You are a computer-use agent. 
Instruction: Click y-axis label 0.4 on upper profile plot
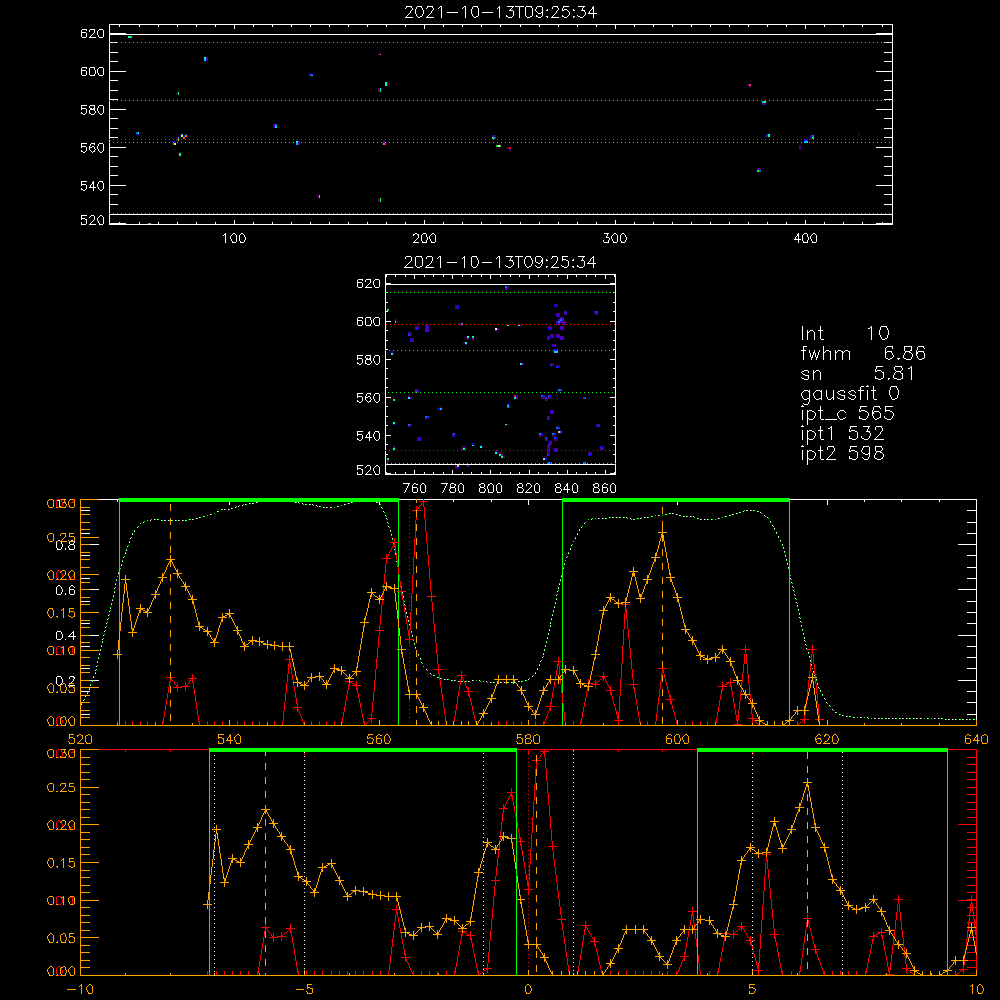[66, 636]
